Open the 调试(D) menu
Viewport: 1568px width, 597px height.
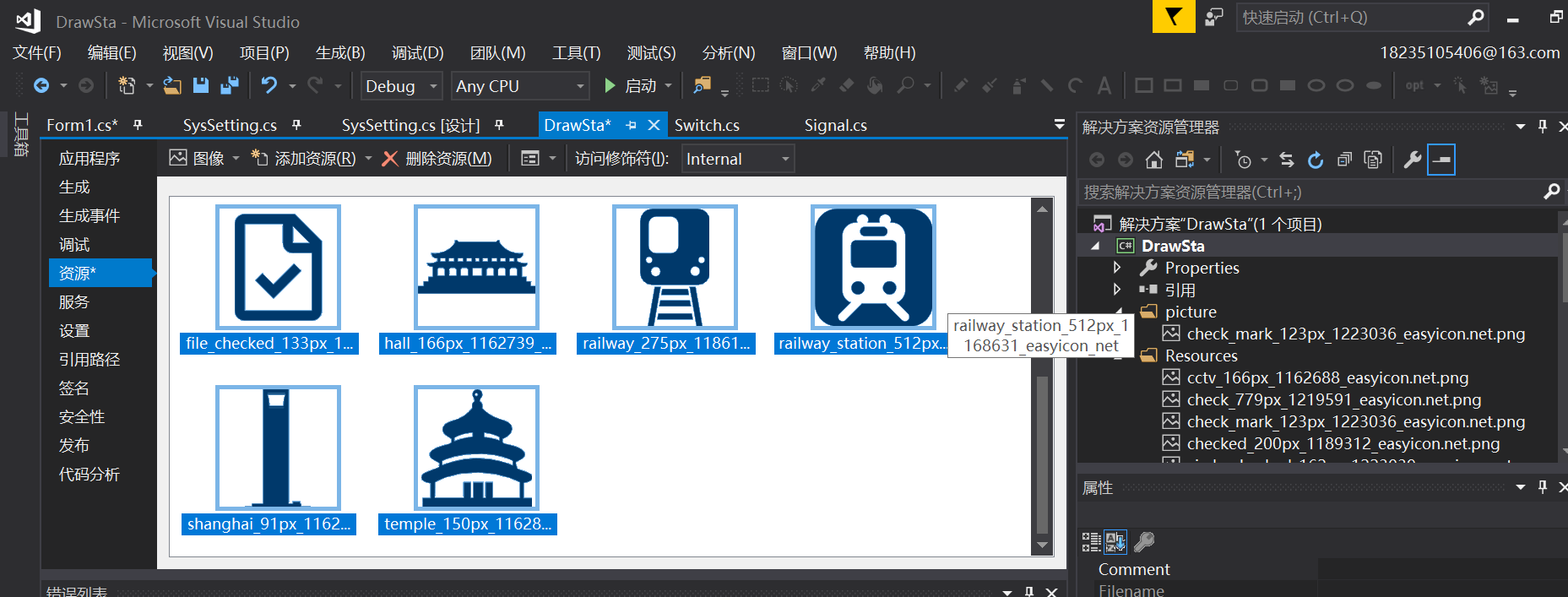point(417,52)
